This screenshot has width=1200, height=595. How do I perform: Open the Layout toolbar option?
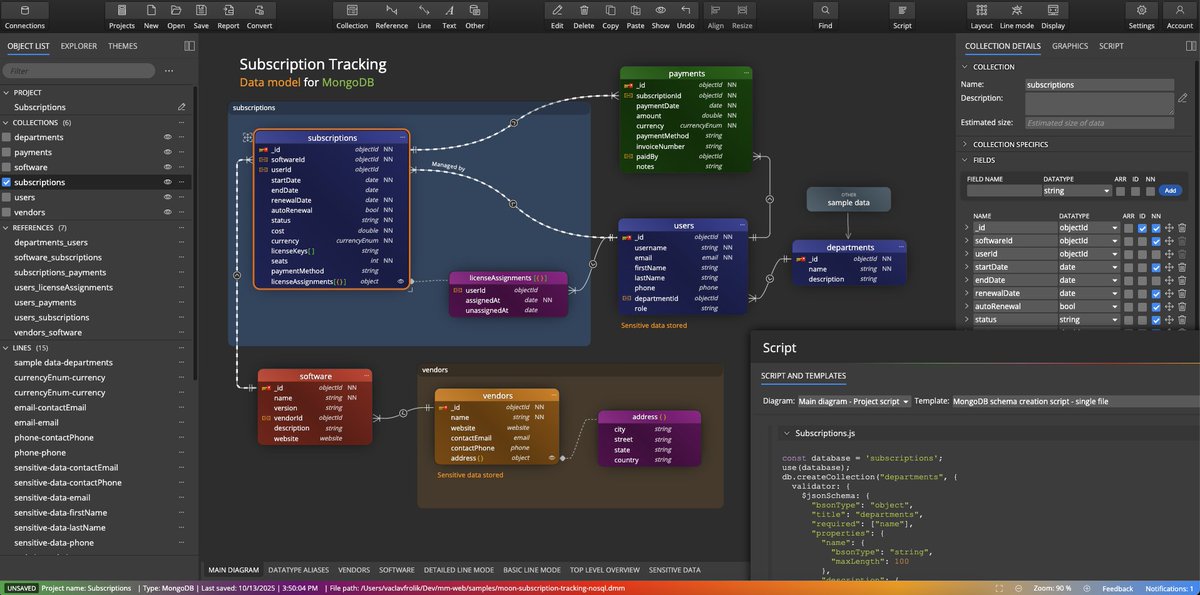pyautogui.click(x=981, y=16)
